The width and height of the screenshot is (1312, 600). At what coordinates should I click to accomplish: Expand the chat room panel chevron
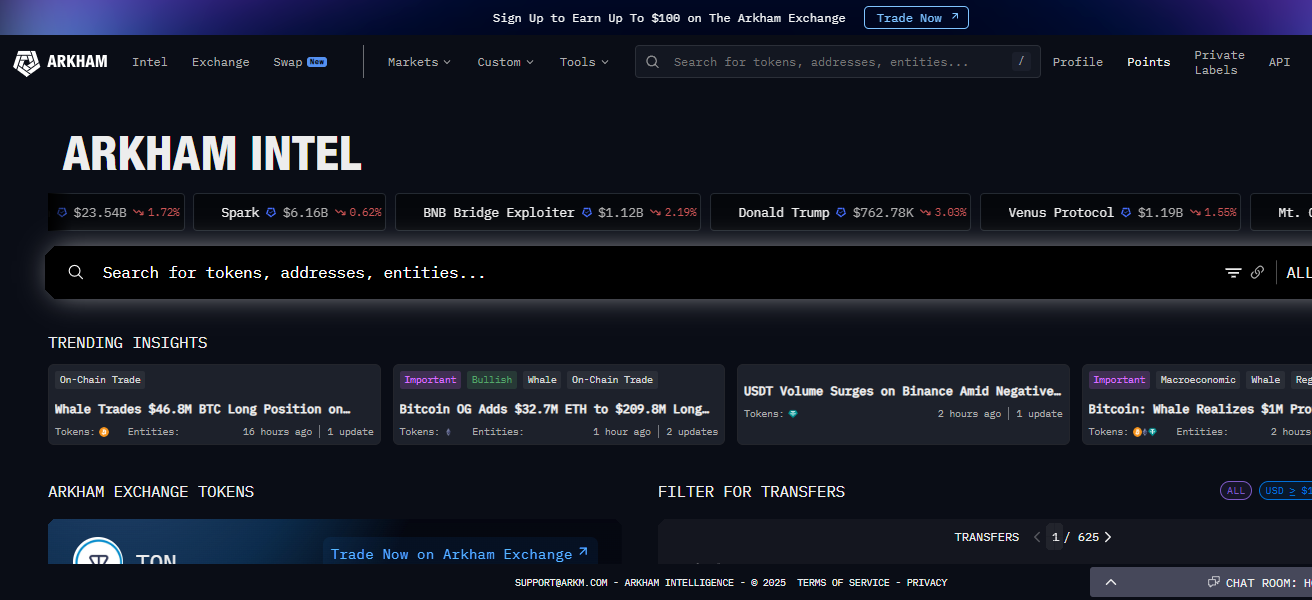point(1110,582)
